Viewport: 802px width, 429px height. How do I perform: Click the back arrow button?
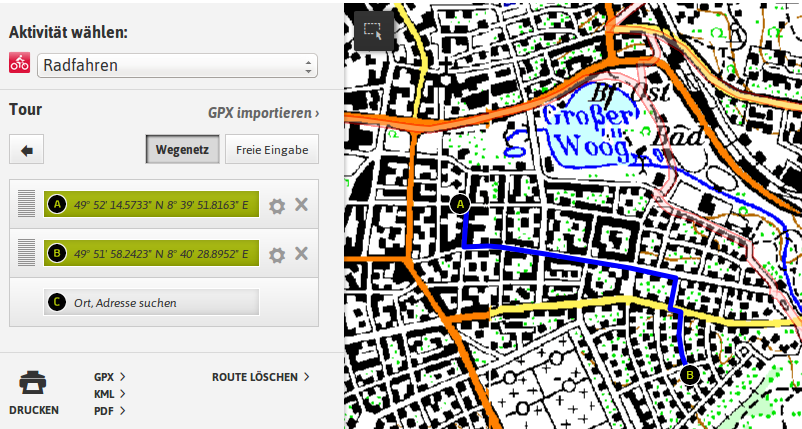[x=27, y=149]
